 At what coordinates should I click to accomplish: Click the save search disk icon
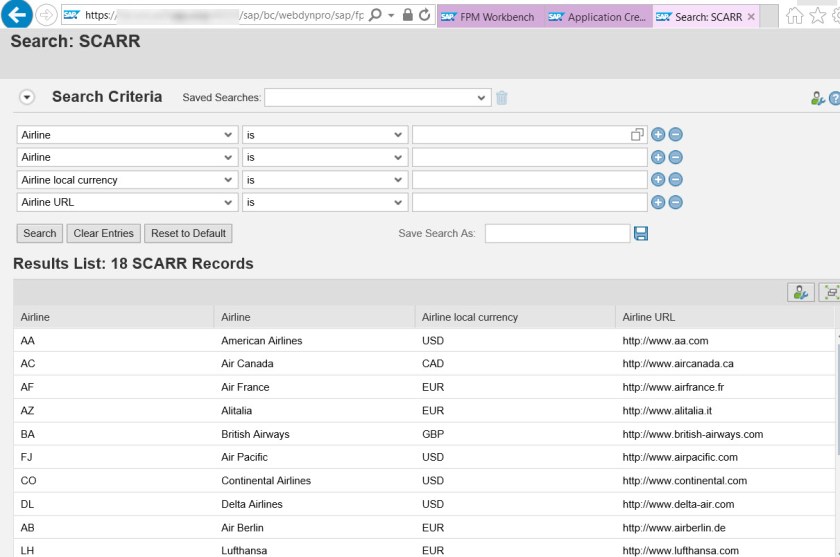pos(641,233)
